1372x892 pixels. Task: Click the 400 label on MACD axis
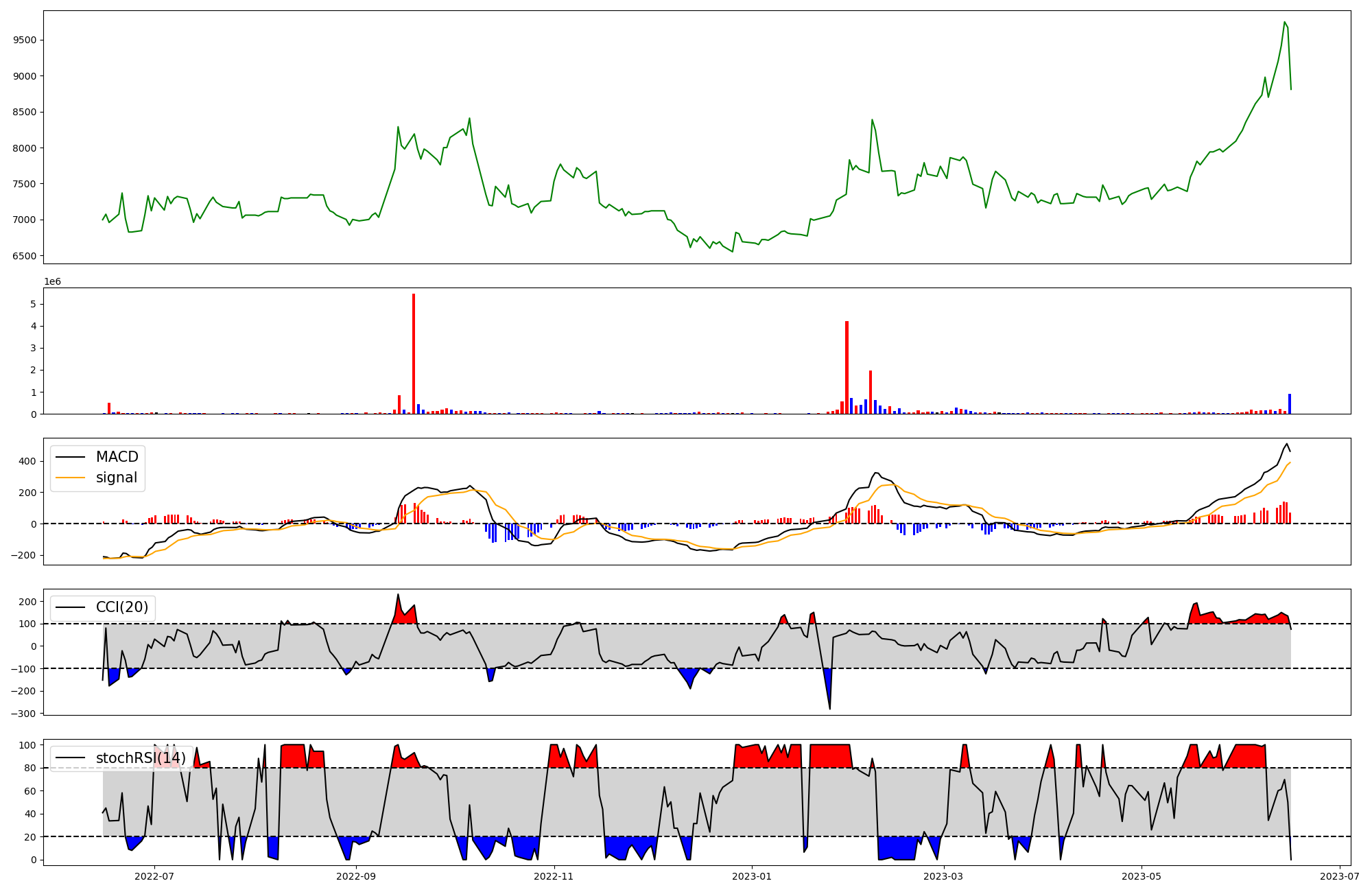coord(28,461)
